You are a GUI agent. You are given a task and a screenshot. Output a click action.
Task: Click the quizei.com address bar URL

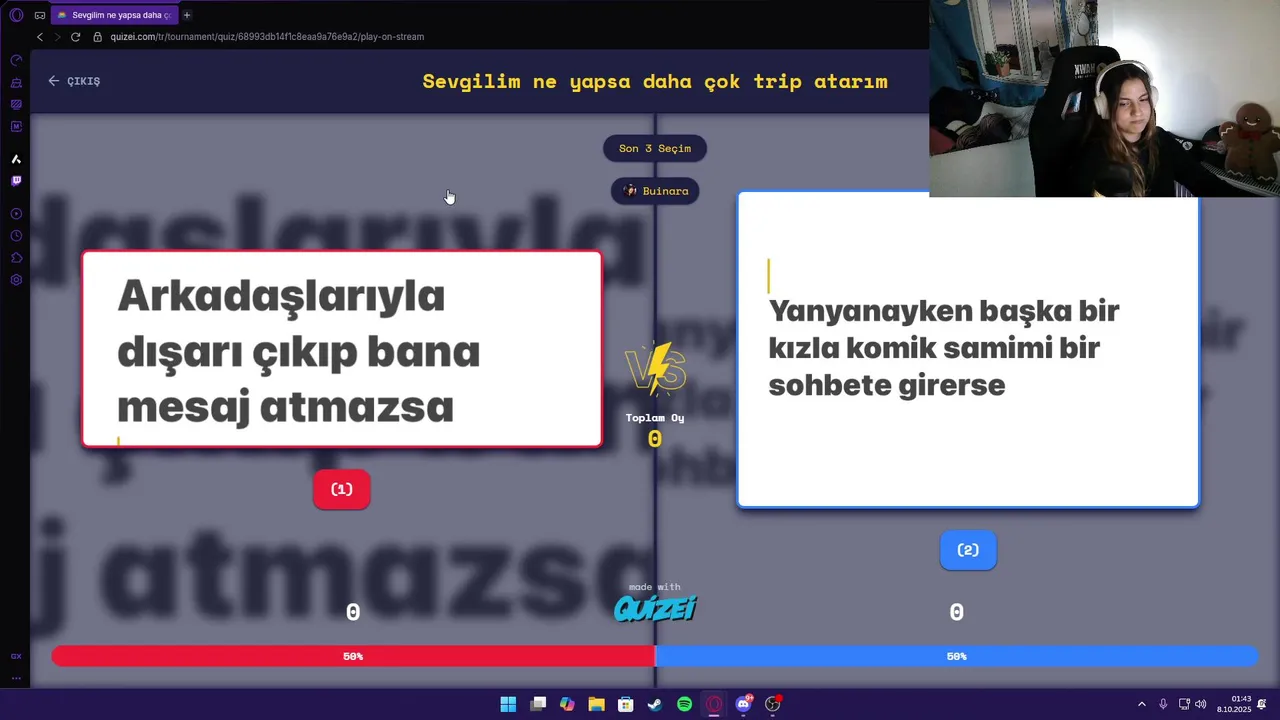click(267, 37)
